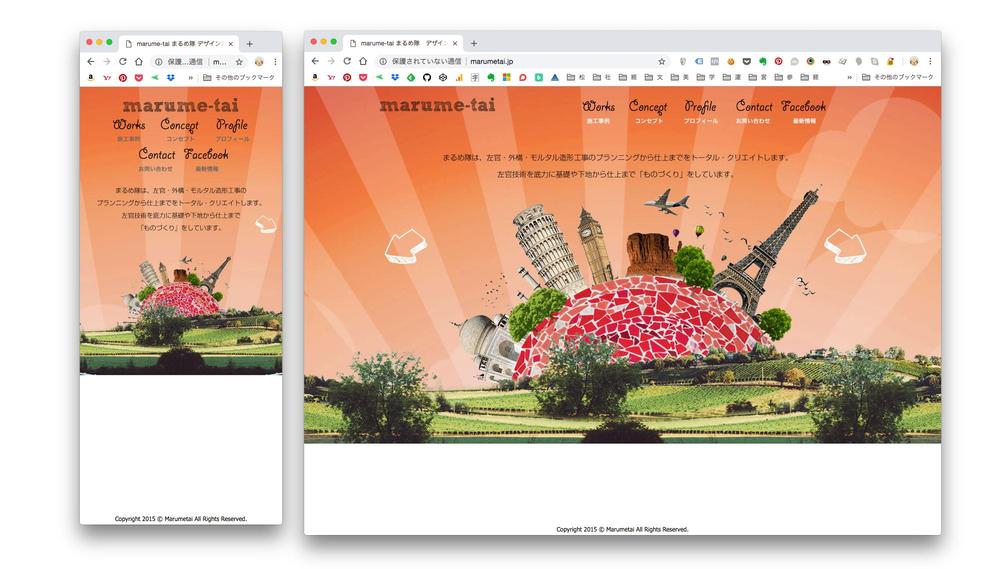Screen dimensions: 999x569
Task: Open a new tab in the wide window
Action: (474, 43)
